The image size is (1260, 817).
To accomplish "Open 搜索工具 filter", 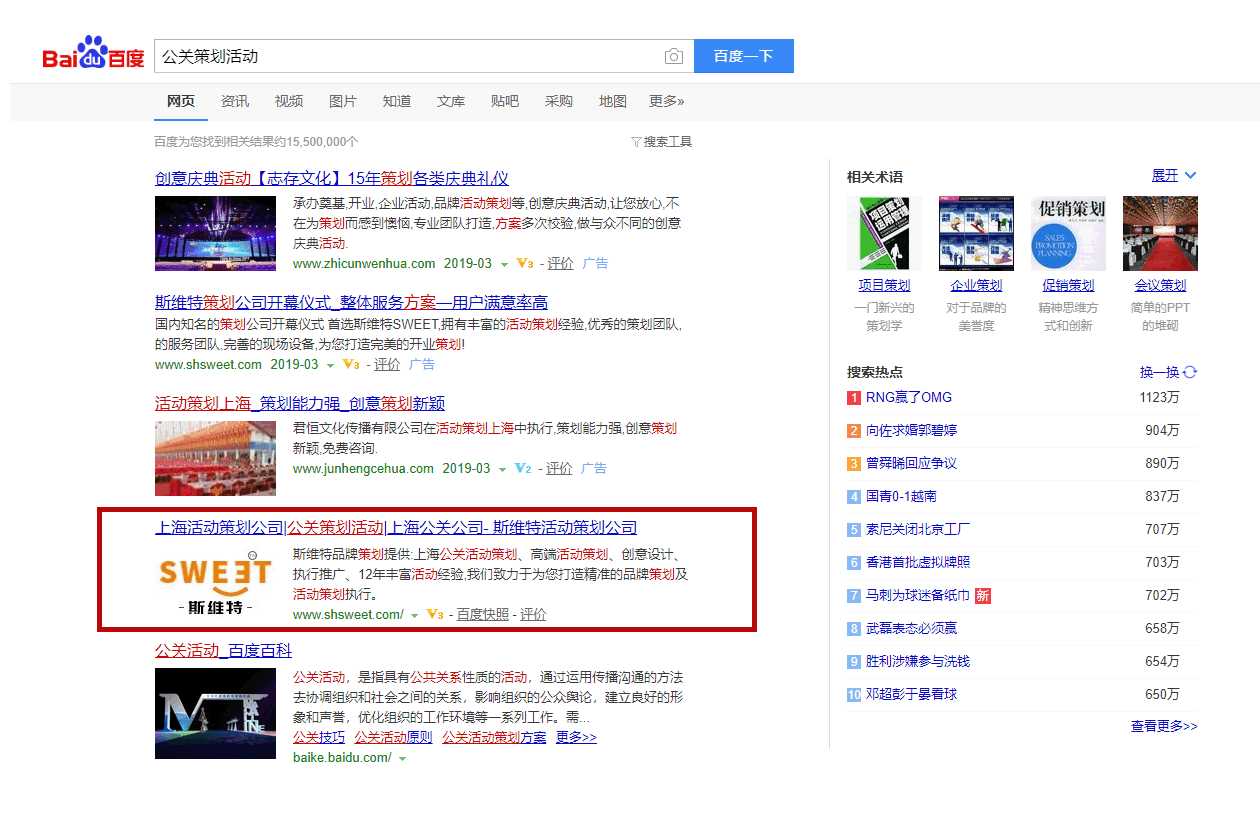I will tap(662, 142).
